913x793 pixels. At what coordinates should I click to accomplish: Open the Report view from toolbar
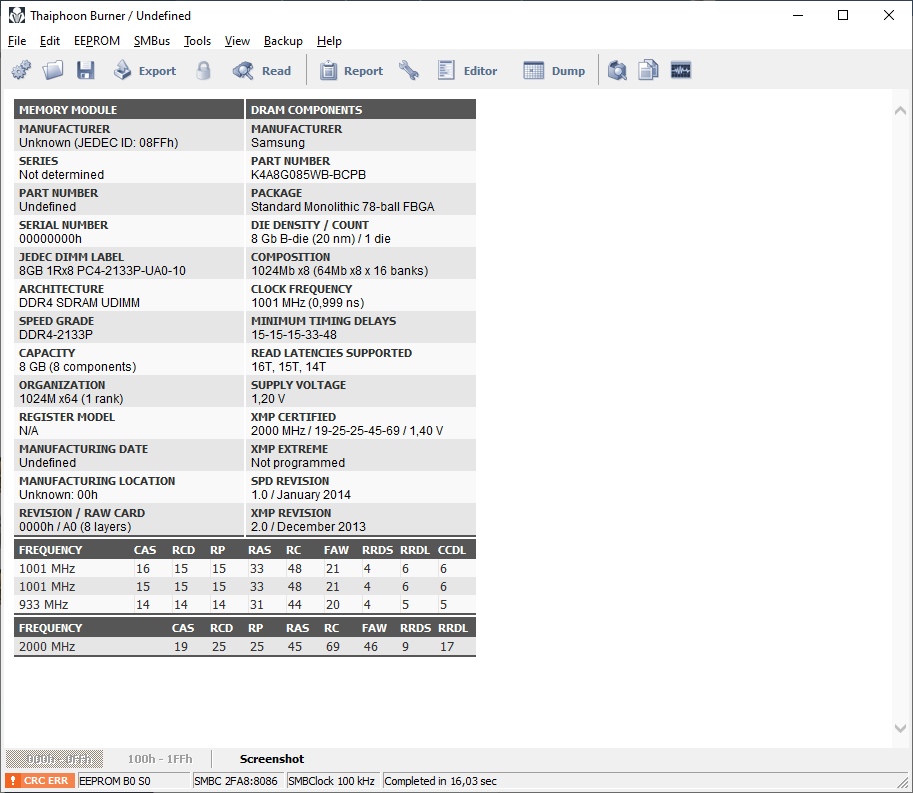[x=351, y=70]
